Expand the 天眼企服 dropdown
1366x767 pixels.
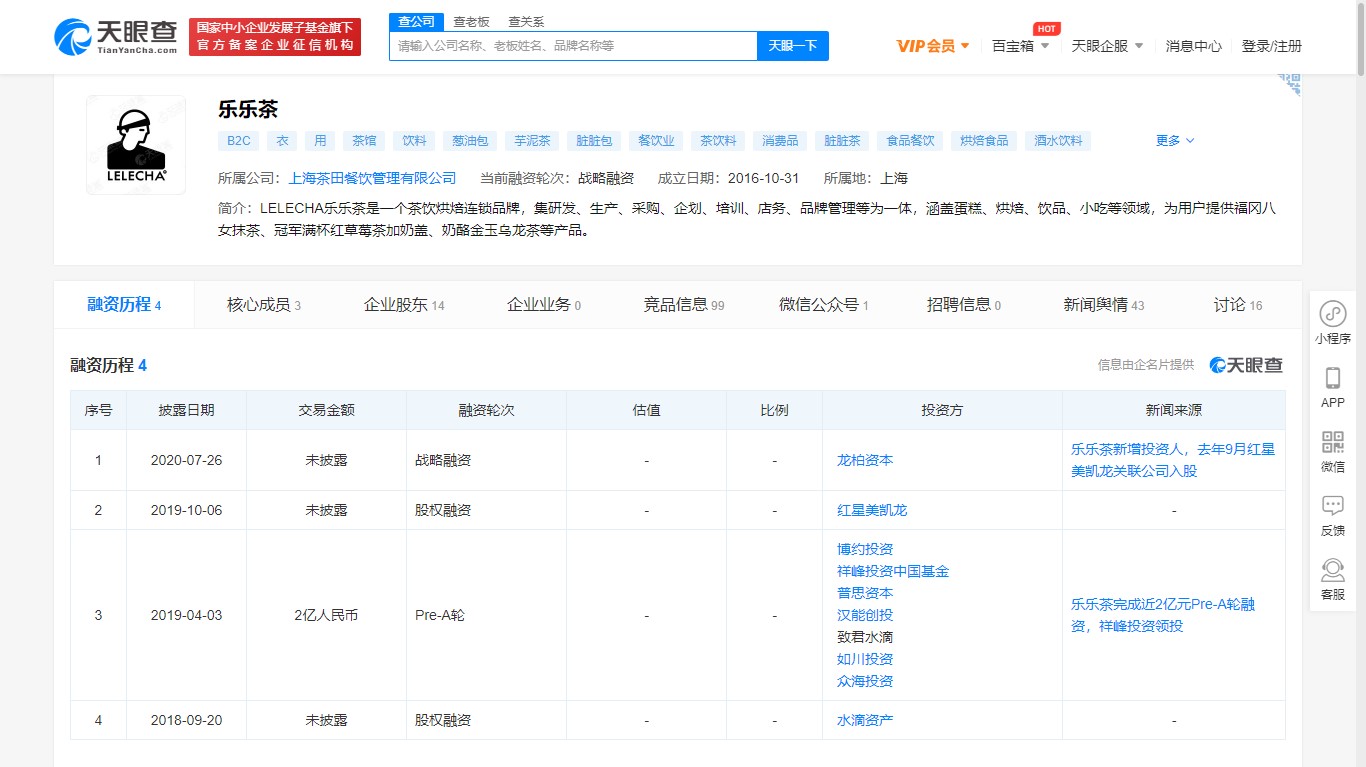(1106, 46)
